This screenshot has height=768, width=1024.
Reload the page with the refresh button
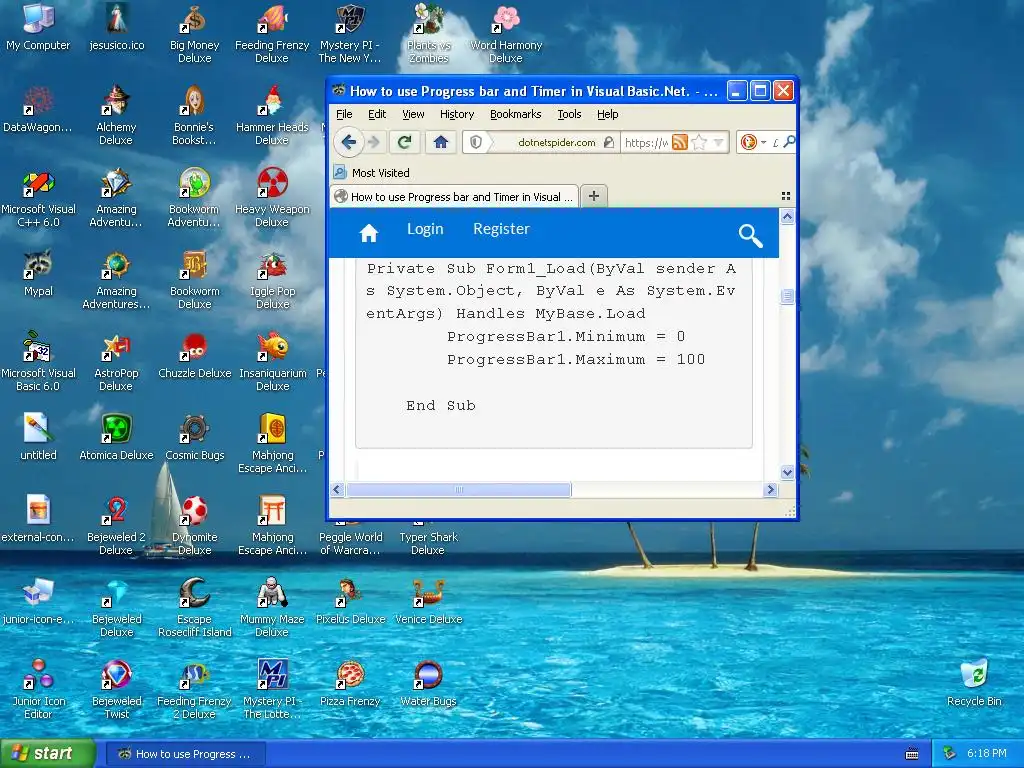coord(405,142)
